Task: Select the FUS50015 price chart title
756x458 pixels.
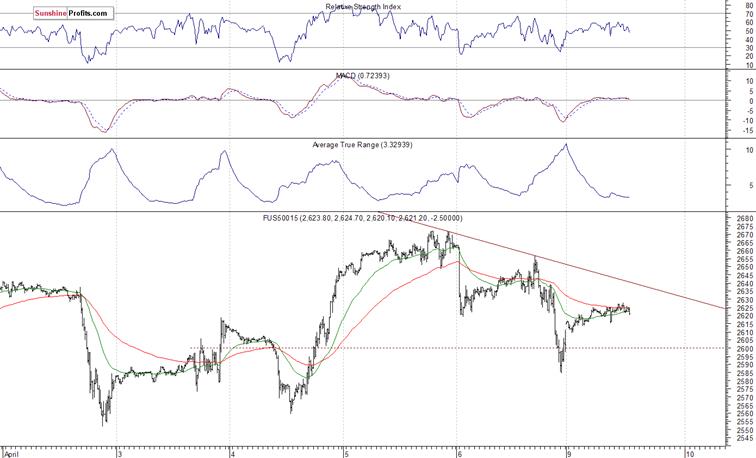Action: [363, 218]
